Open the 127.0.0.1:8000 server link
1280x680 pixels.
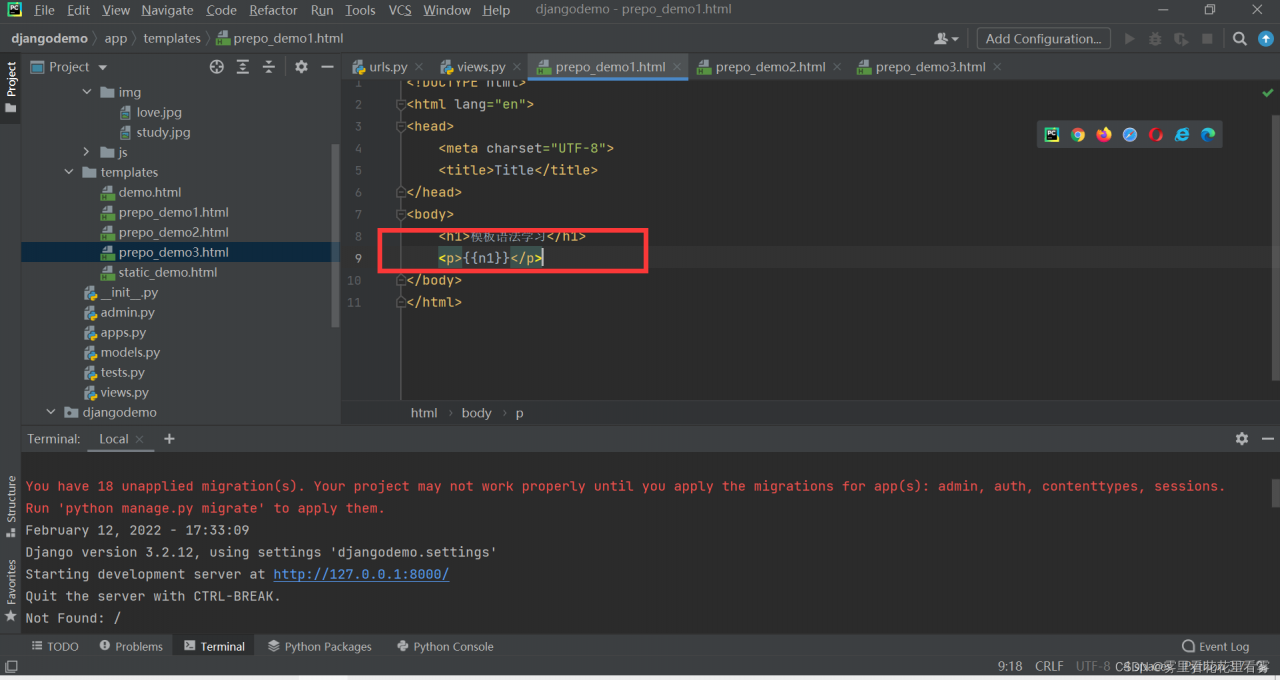[361, 574]
